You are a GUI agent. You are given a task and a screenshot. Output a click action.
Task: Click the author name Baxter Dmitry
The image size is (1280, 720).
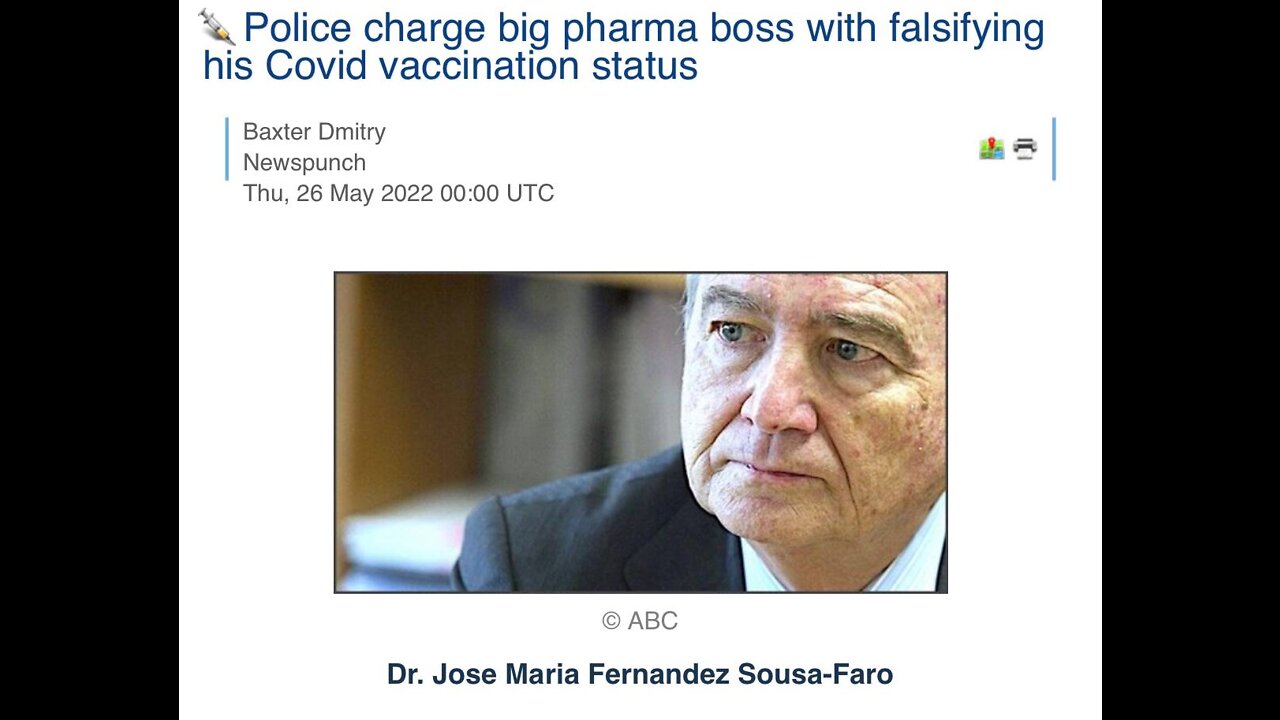[x=314, y=131]
